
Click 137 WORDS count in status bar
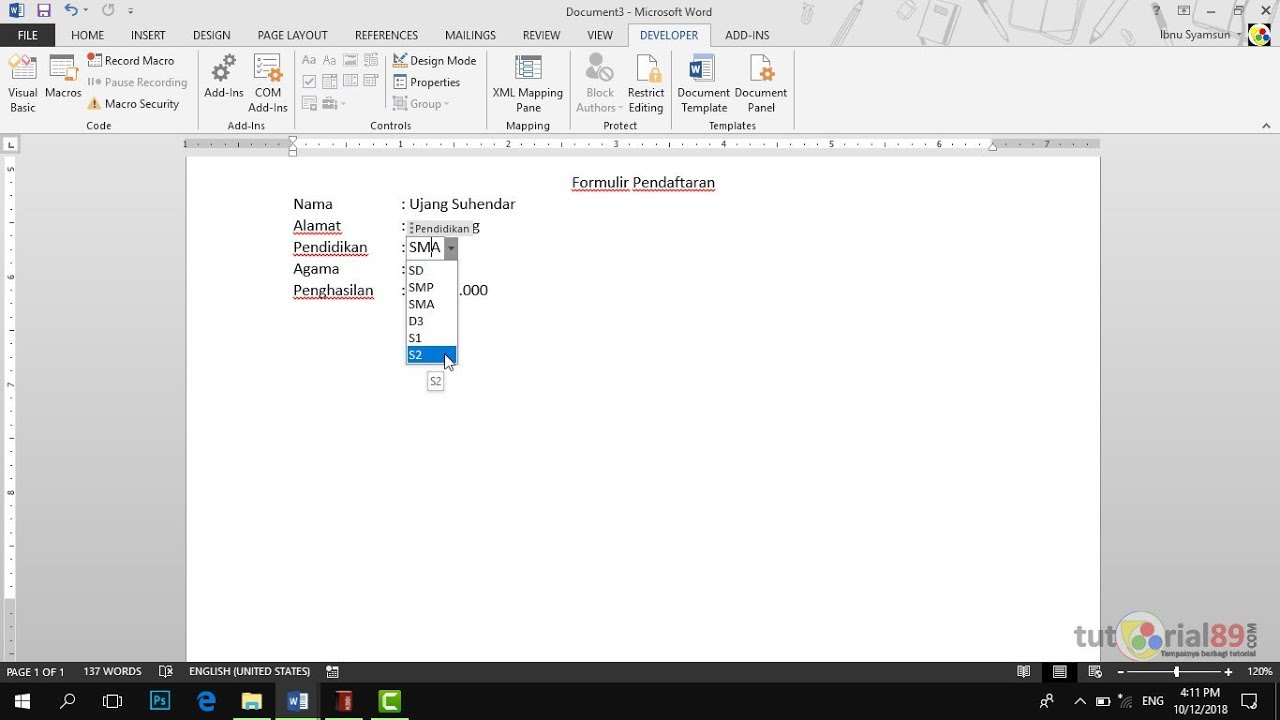pyautogui.click(x=112, y=671)
